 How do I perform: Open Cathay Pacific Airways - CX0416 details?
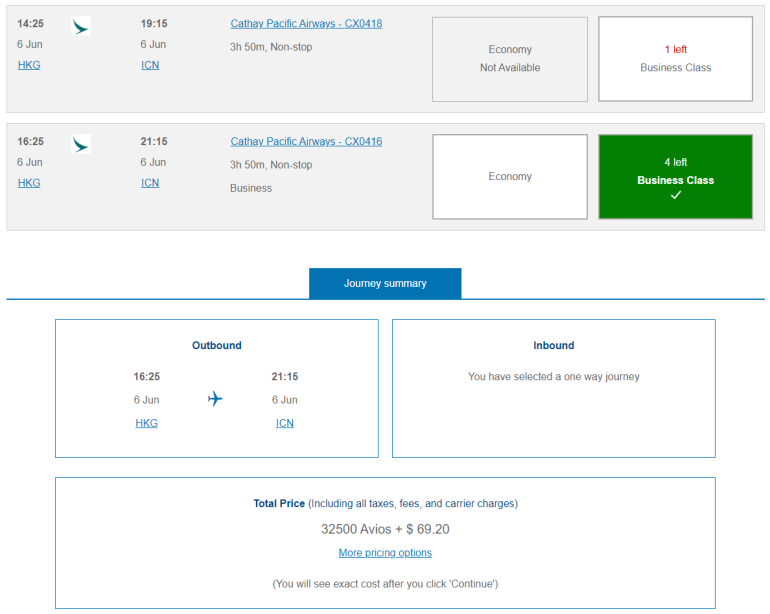(x=306, y=142)
